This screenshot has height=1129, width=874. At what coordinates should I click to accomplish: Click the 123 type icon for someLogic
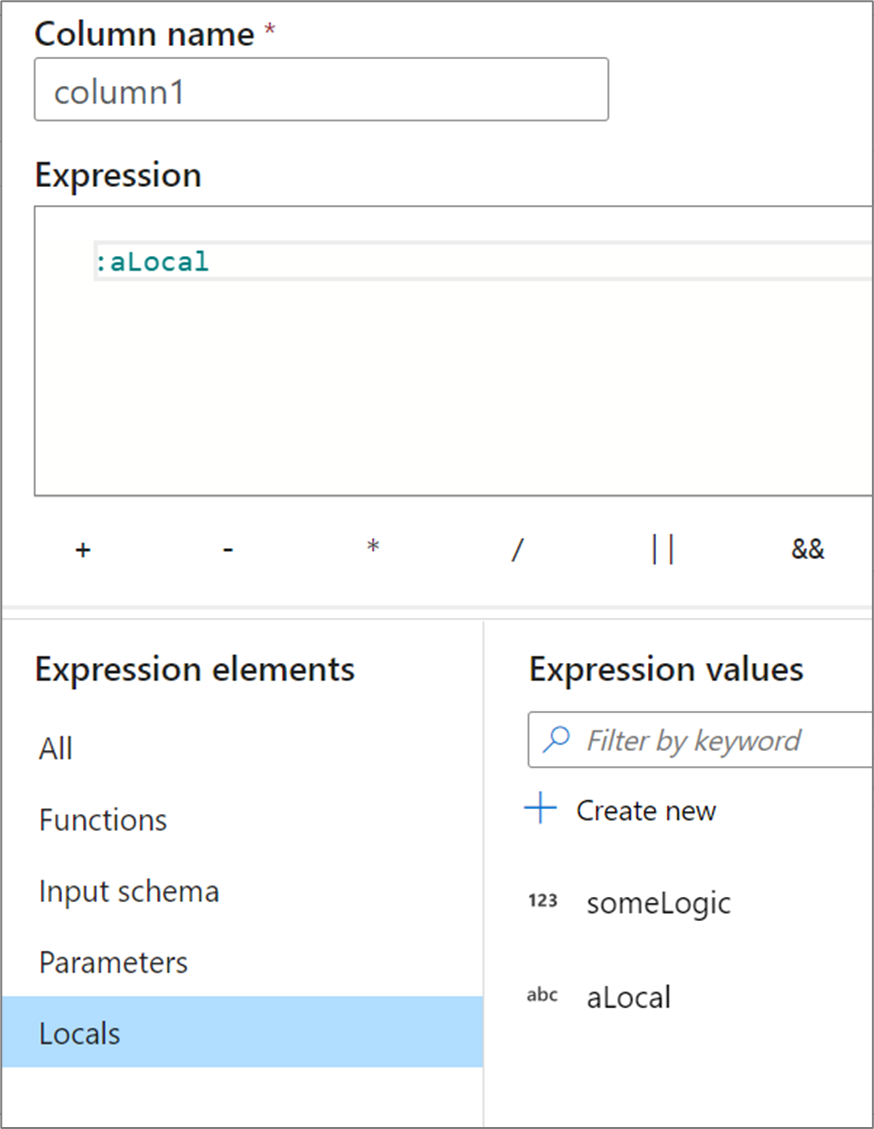click(x=542, y=902)
